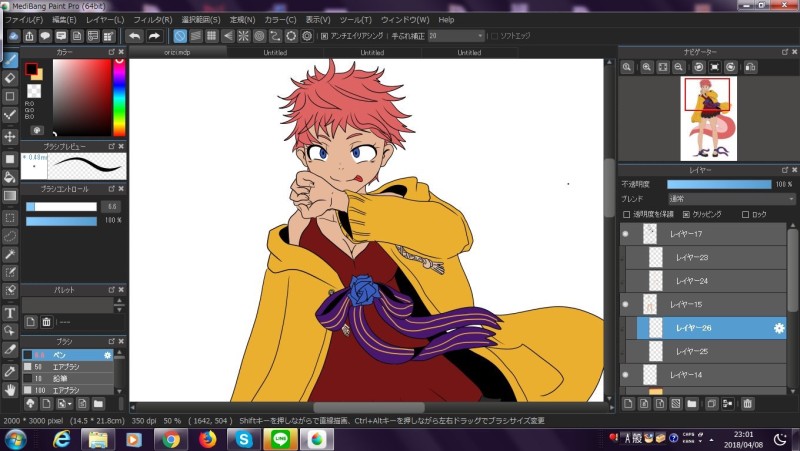Click the Navigator preview thumbnail

click(x=709, y=118)
